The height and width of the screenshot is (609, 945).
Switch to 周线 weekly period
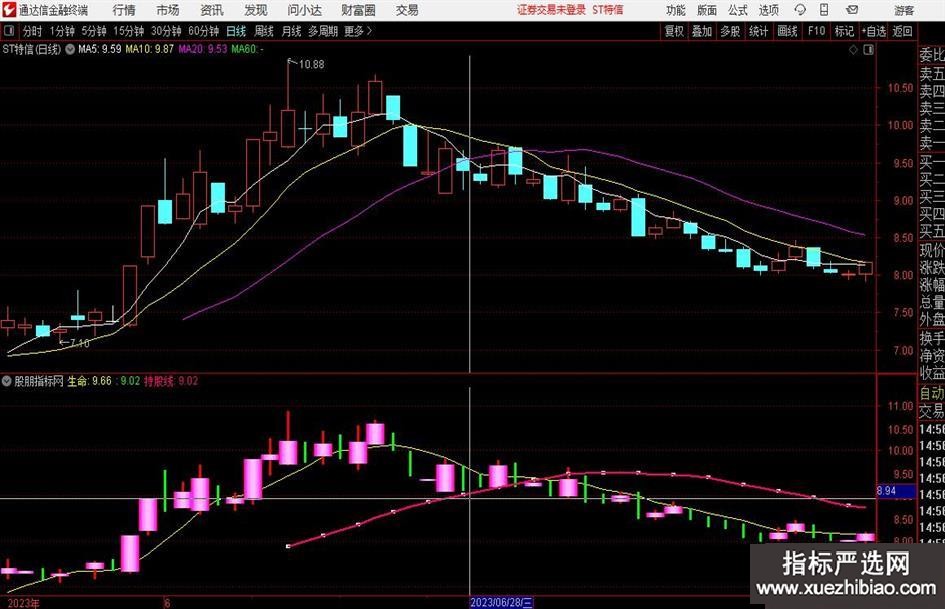tap(264, 31)
